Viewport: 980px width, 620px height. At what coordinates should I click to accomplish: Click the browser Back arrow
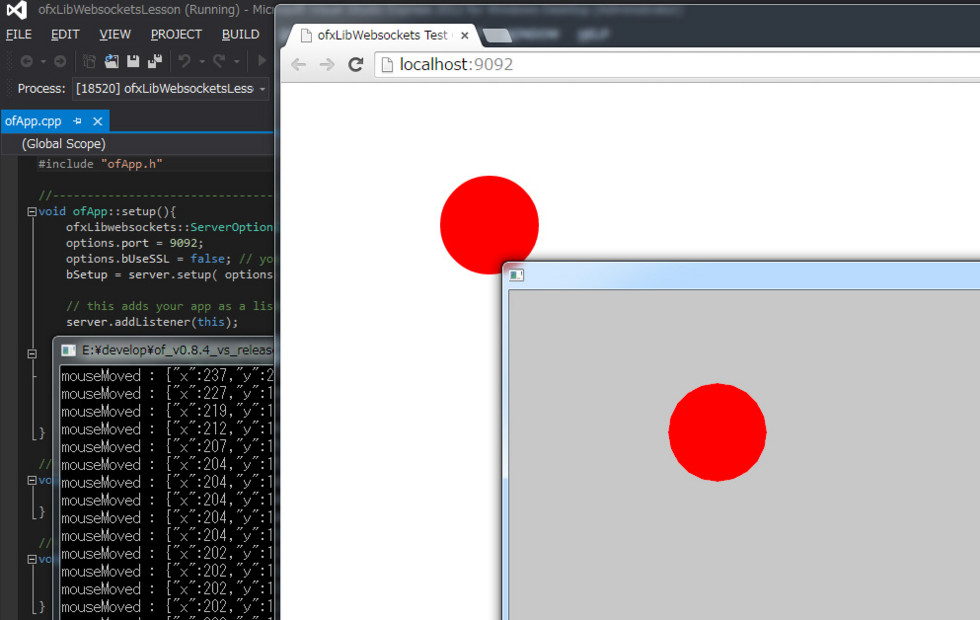(299, 64)
